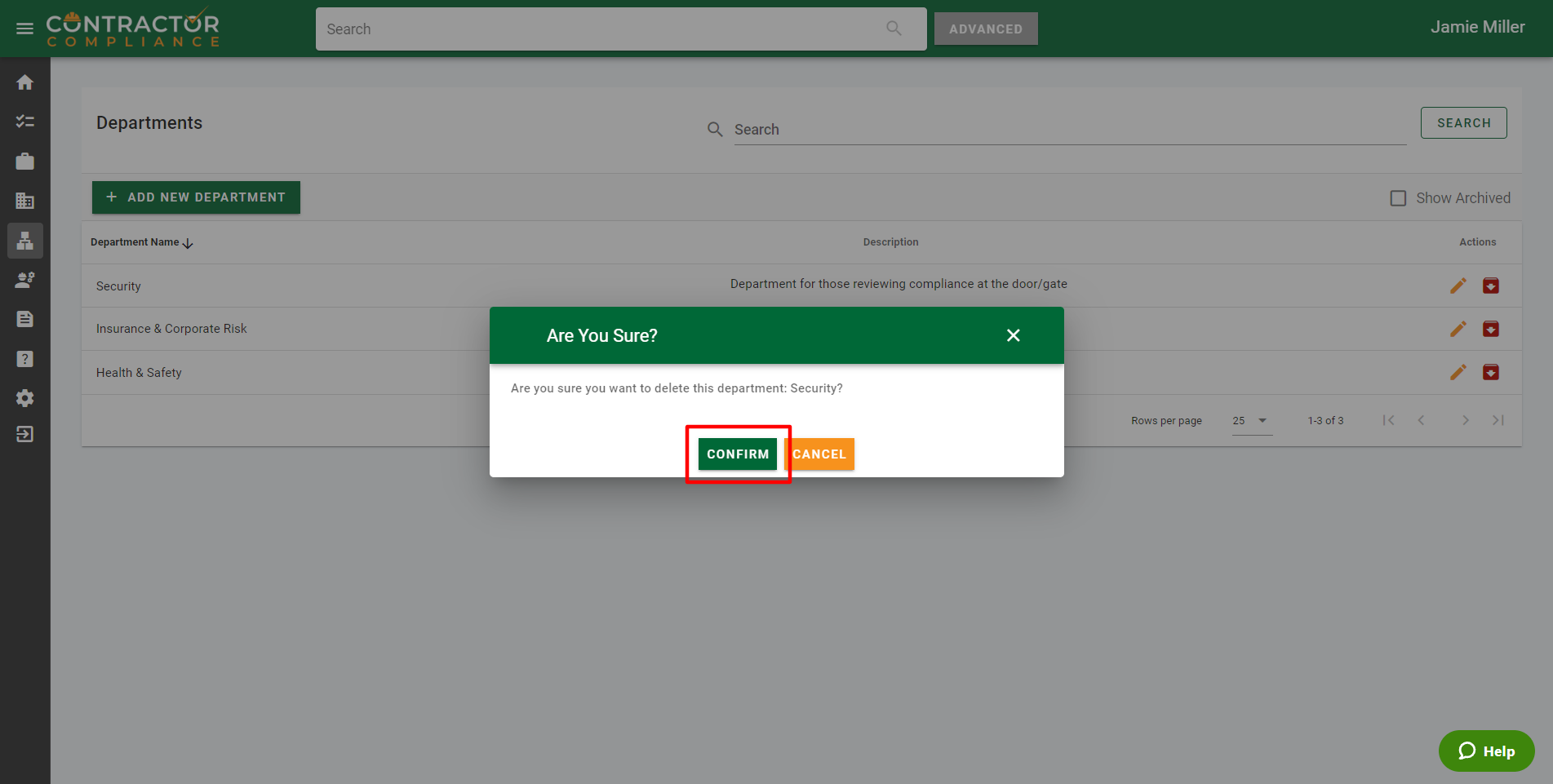
Task: Open the briefcase icon in sidebar
Action: 24,162
